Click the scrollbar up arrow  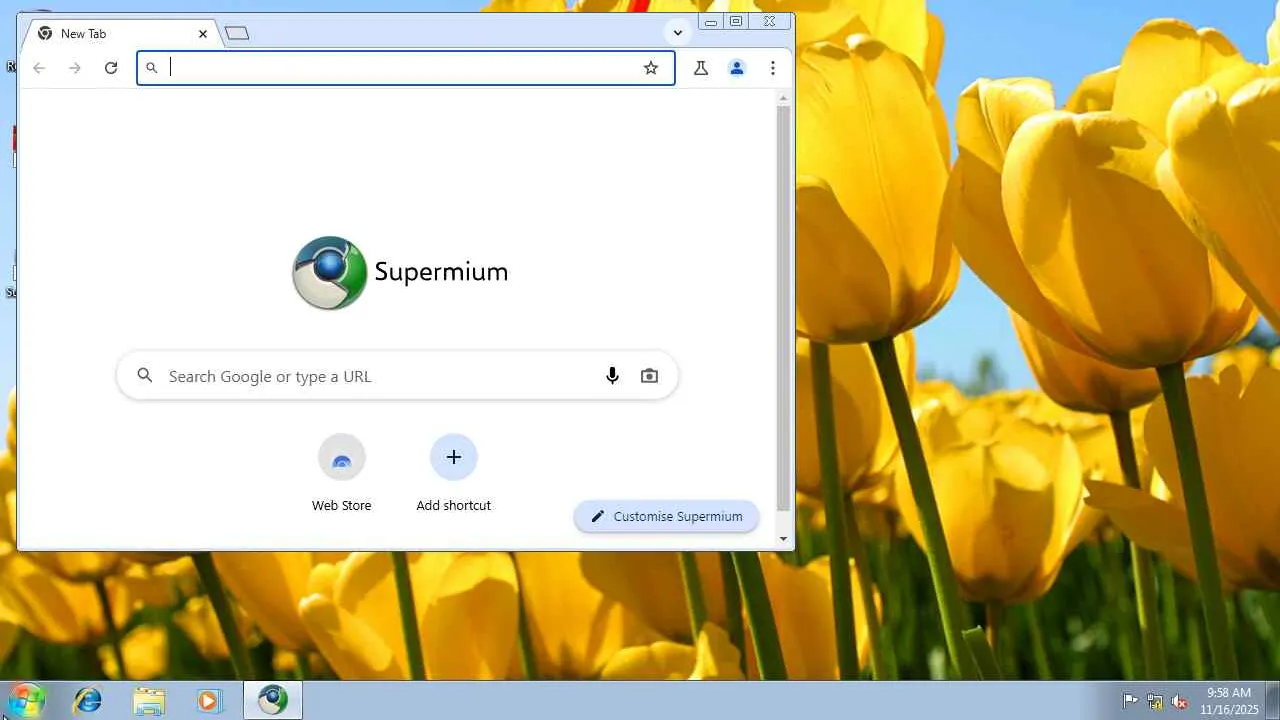tap(783, 98)
